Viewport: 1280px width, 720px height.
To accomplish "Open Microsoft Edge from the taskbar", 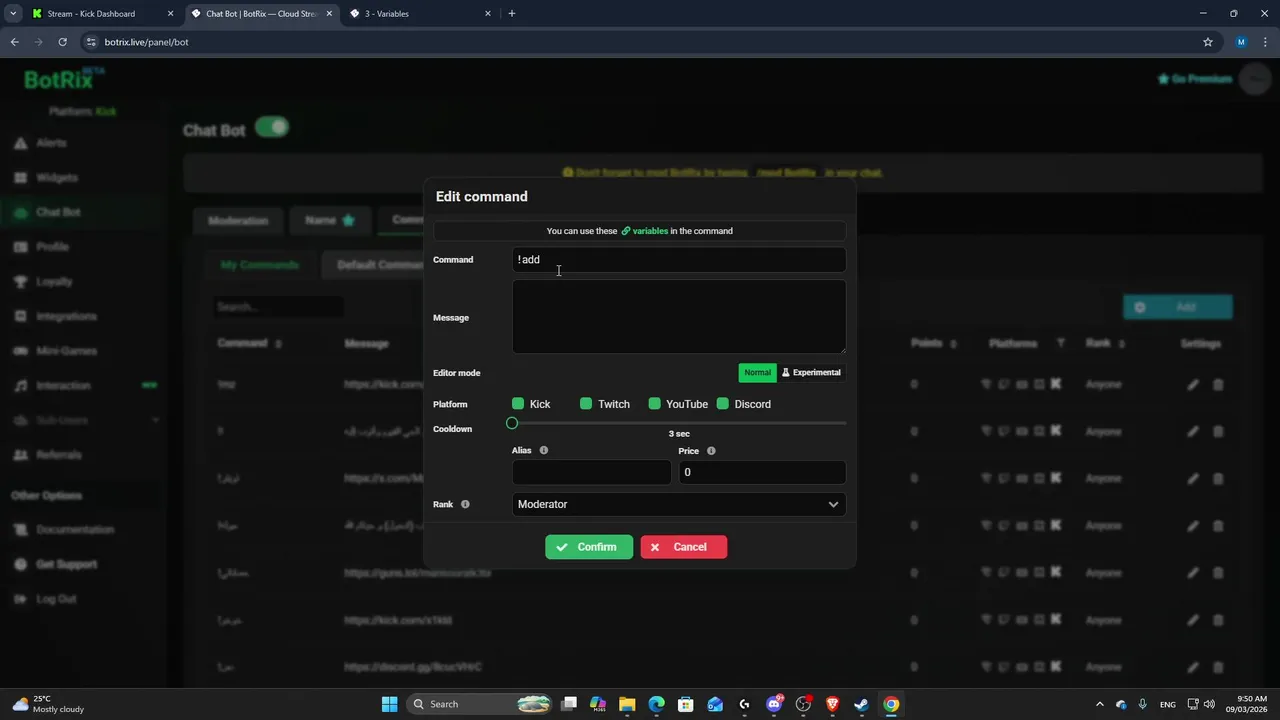I will point(656,704).
